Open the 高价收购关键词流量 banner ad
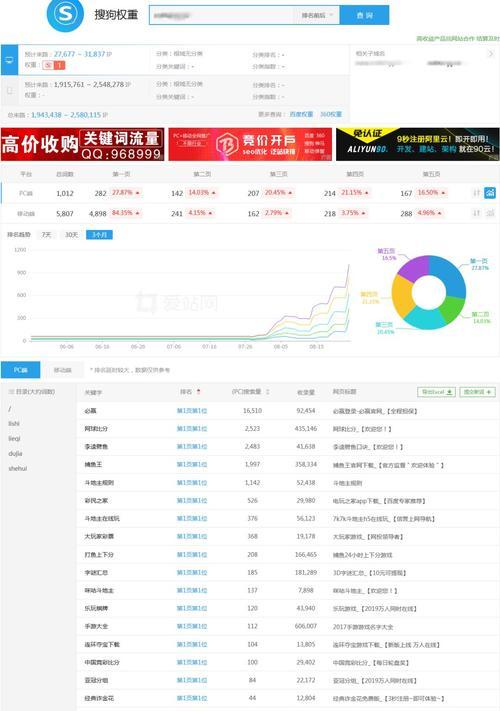The height and width of the screenshot is (711, 500). click(x=83, y=144)
